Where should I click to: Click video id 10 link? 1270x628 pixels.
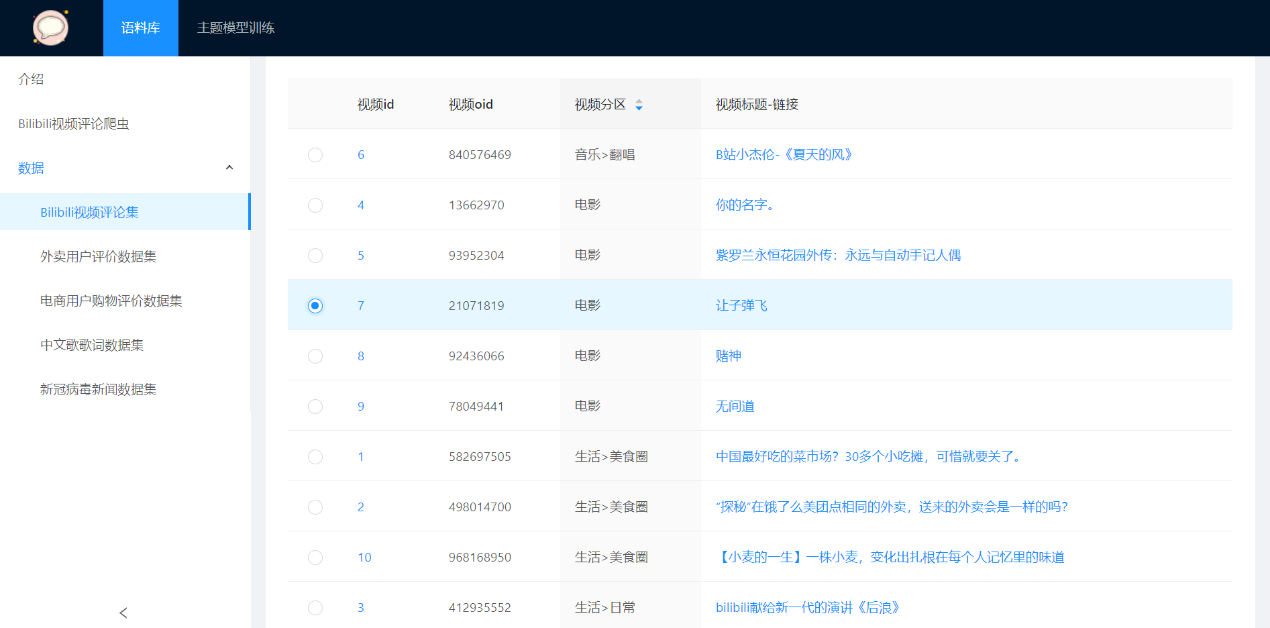pyautogui.click(x=364, y=557)
